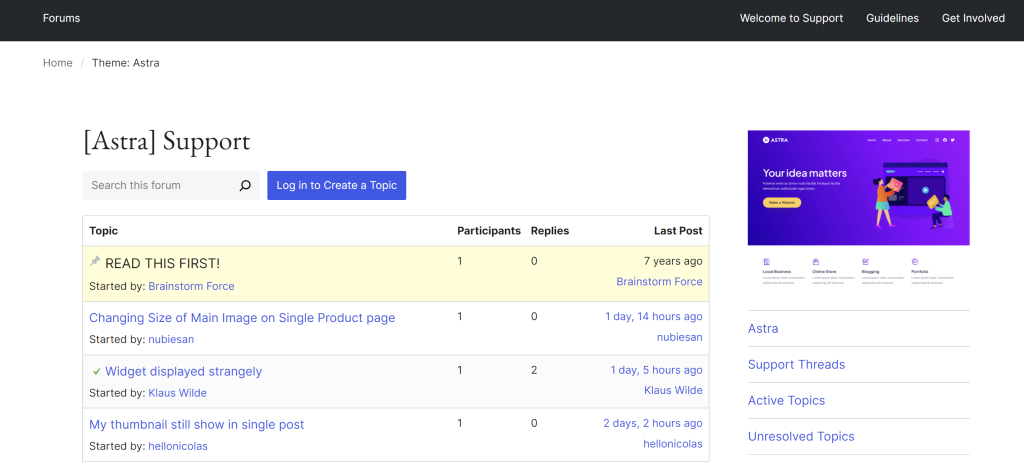Navigate to Home breadcrumb

point(58,63)
